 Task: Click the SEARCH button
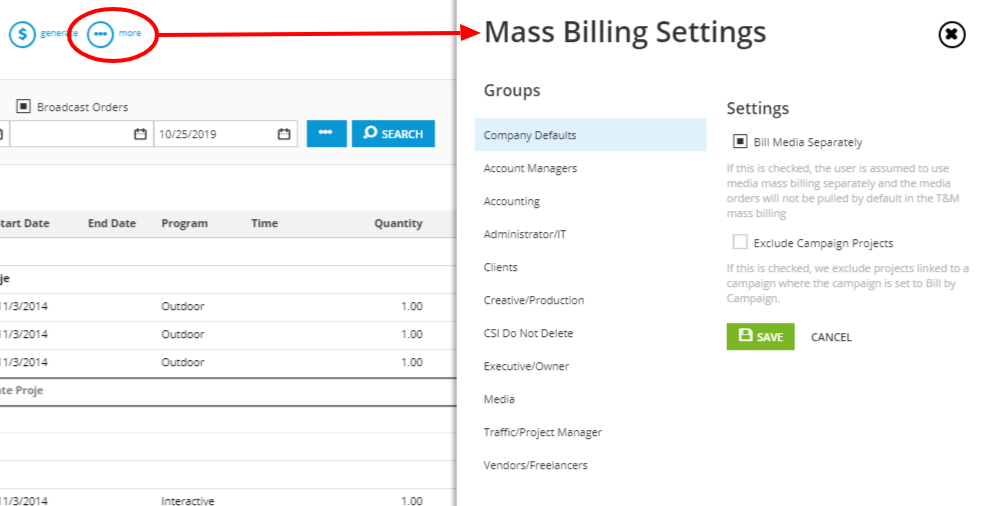[x=393, y=133]
